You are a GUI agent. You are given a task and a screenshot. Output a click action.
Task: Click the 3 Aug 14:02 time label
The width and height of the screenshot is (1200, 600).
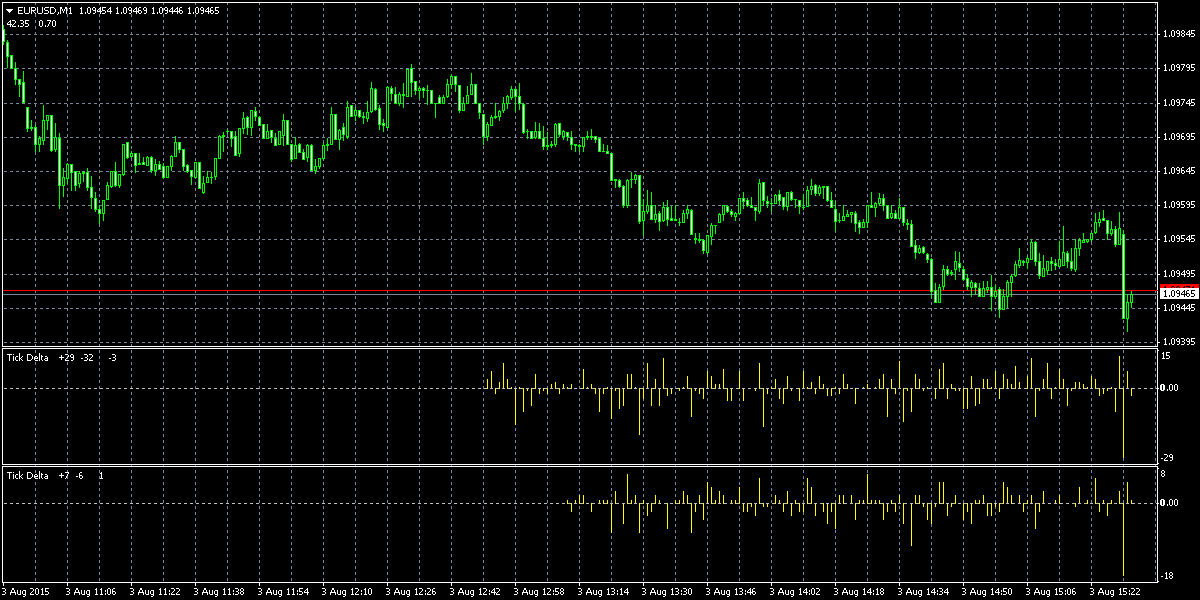pyautogui.click(x=795, y=591)
